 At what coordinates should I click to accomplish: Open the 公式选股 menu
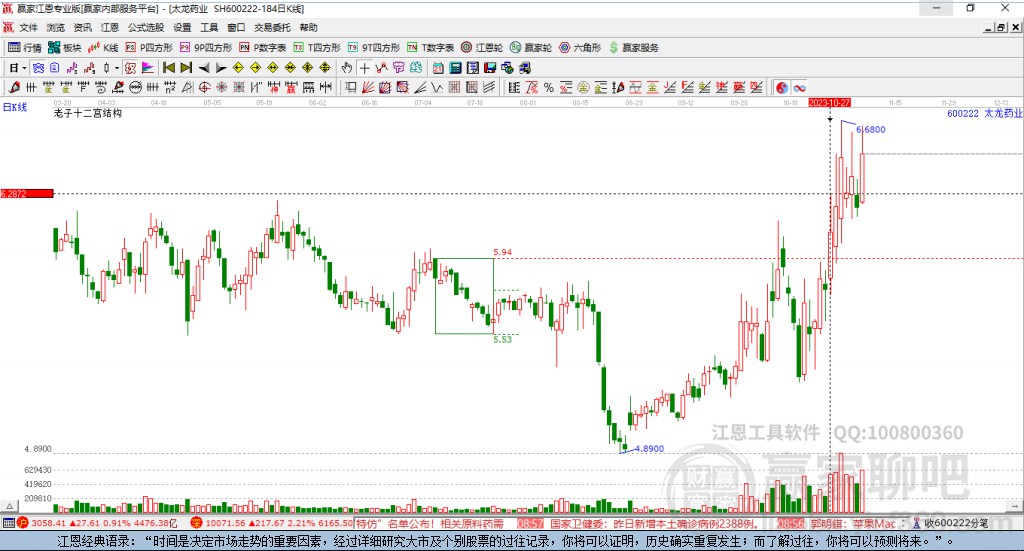pos(146,27)
